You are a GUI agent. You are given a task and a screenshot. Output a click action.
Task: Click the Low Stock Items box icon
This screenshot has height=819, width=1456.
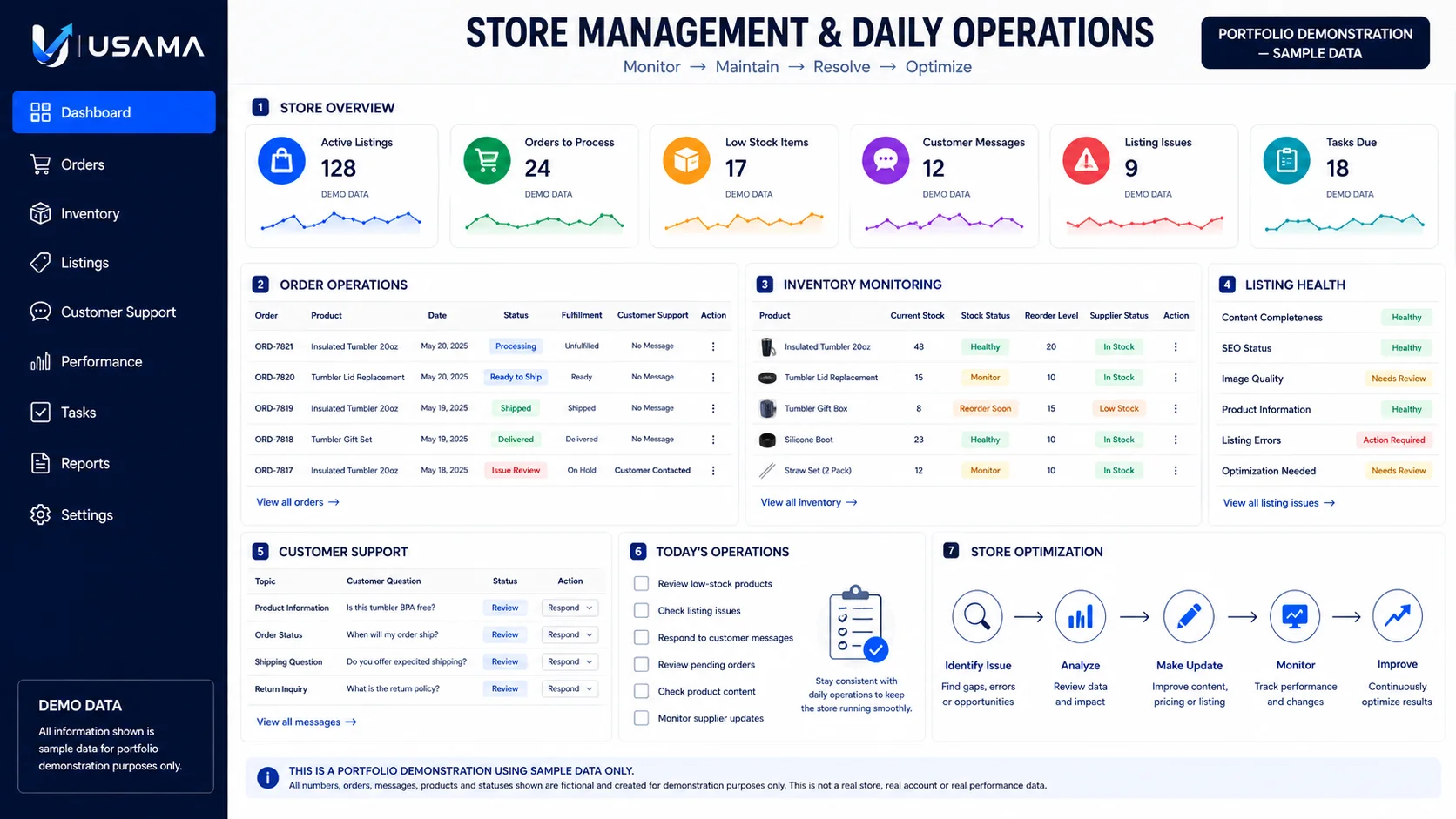pos(686,160)
